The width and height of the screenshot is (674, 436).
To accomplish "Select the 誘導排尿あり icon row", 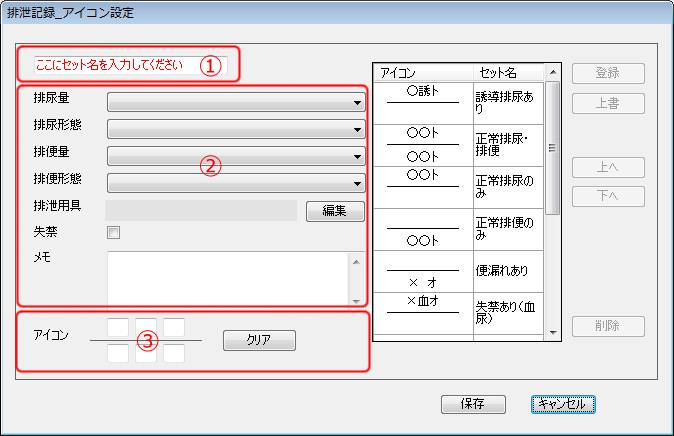I will coord(459,103).
